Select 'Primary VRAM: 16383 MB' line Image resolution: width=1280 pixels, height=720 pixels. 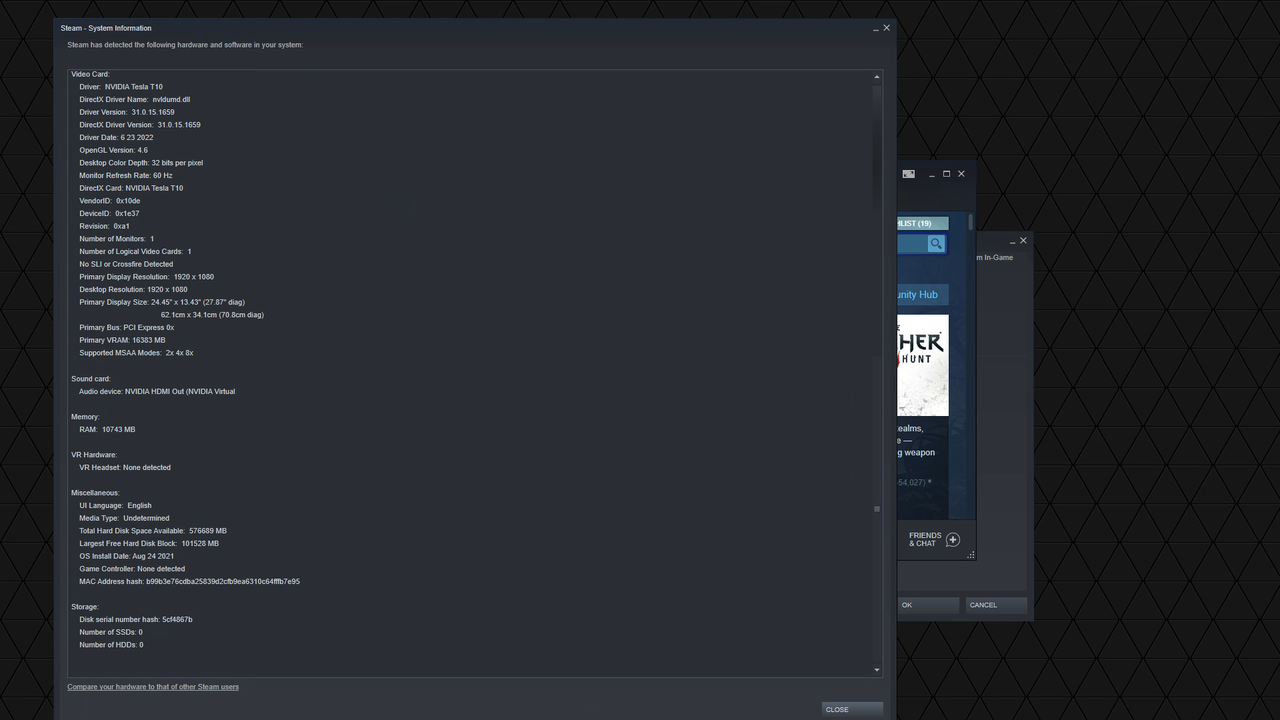[122, 341]
